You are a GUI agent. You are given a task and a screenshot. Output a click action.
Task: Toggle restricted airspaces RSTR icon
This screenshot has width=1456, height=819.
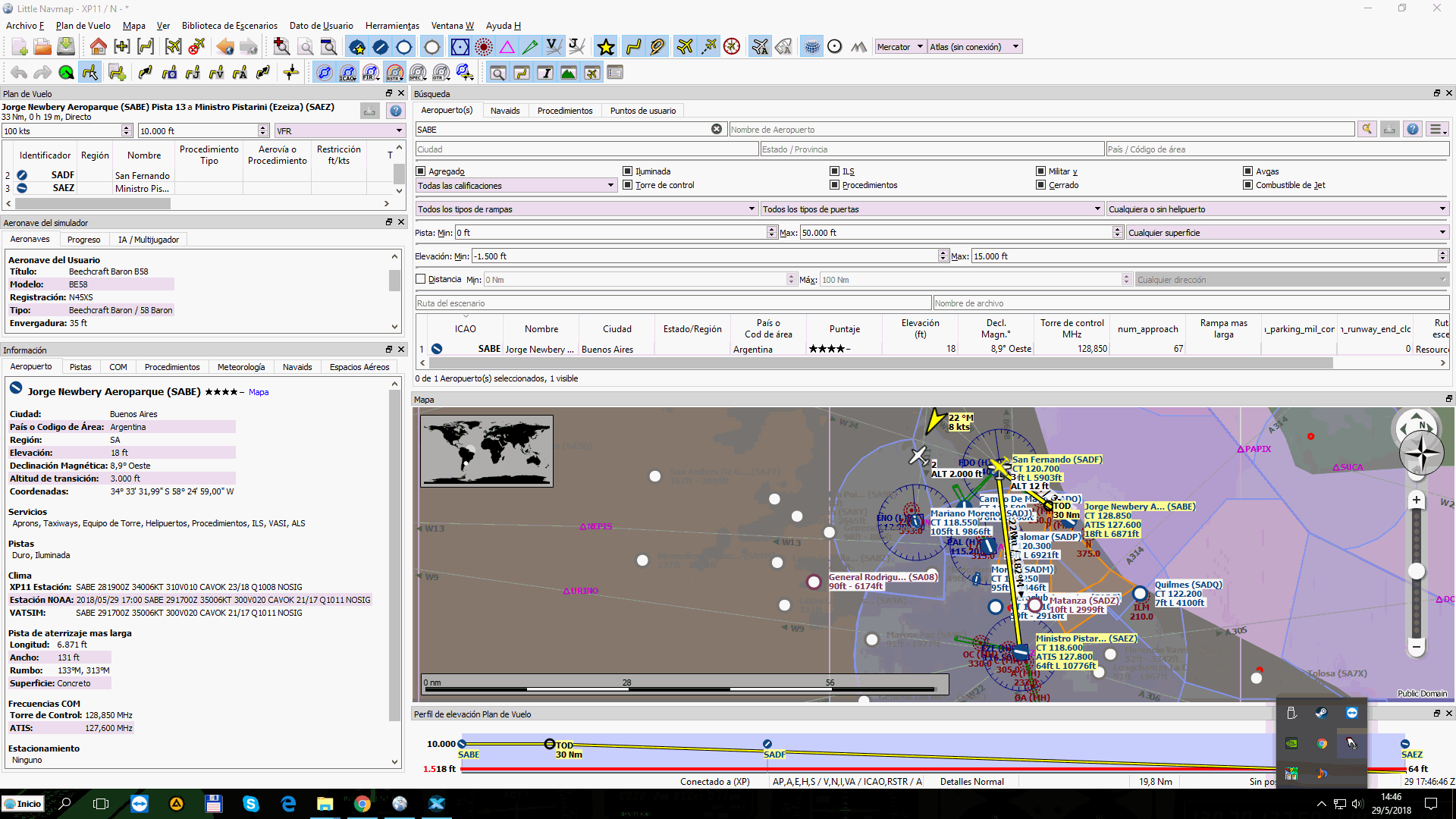point(394,73)
